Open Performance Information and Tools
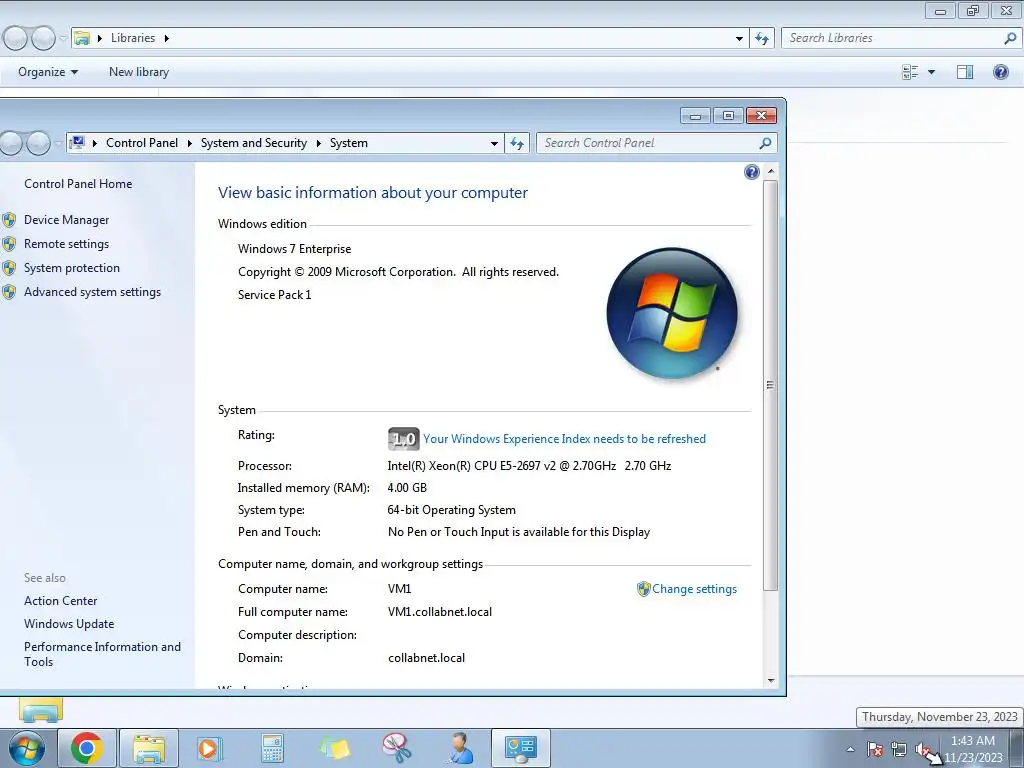The width and height of the screenshot is (1024, 768). (103, 654)
